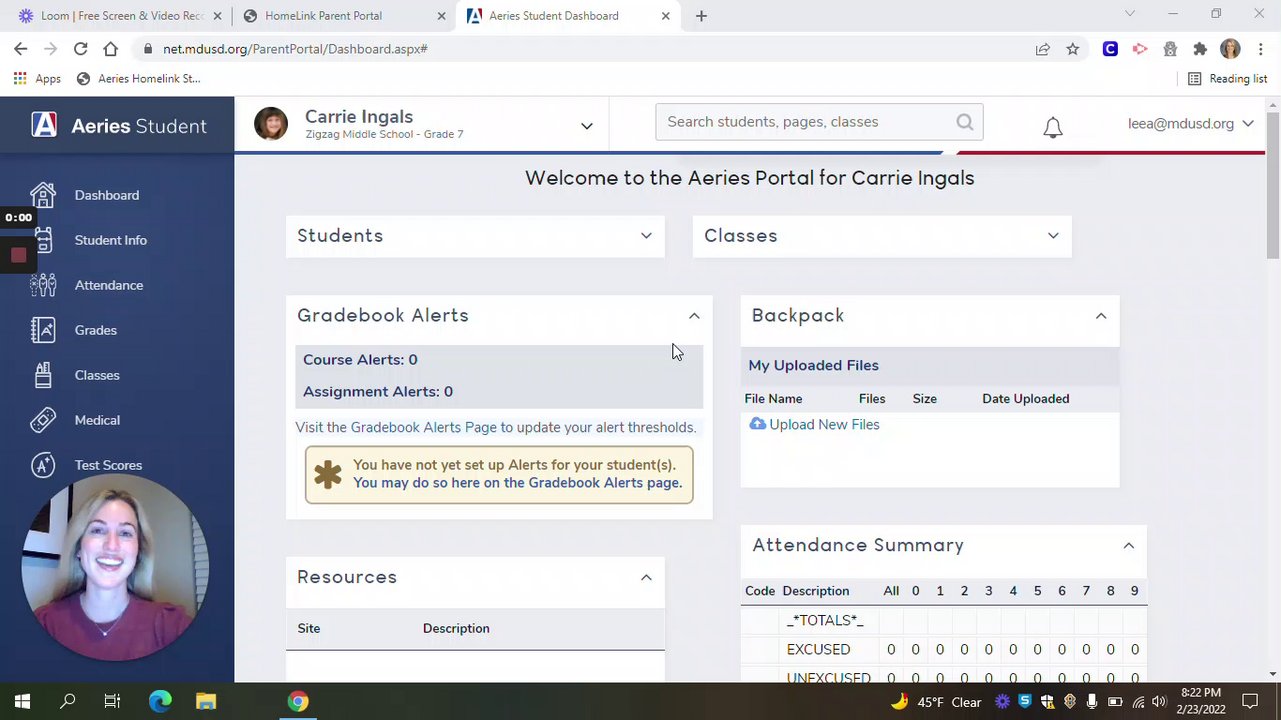
Task: Click the Loom recording stop button
Action: point(18,255)
